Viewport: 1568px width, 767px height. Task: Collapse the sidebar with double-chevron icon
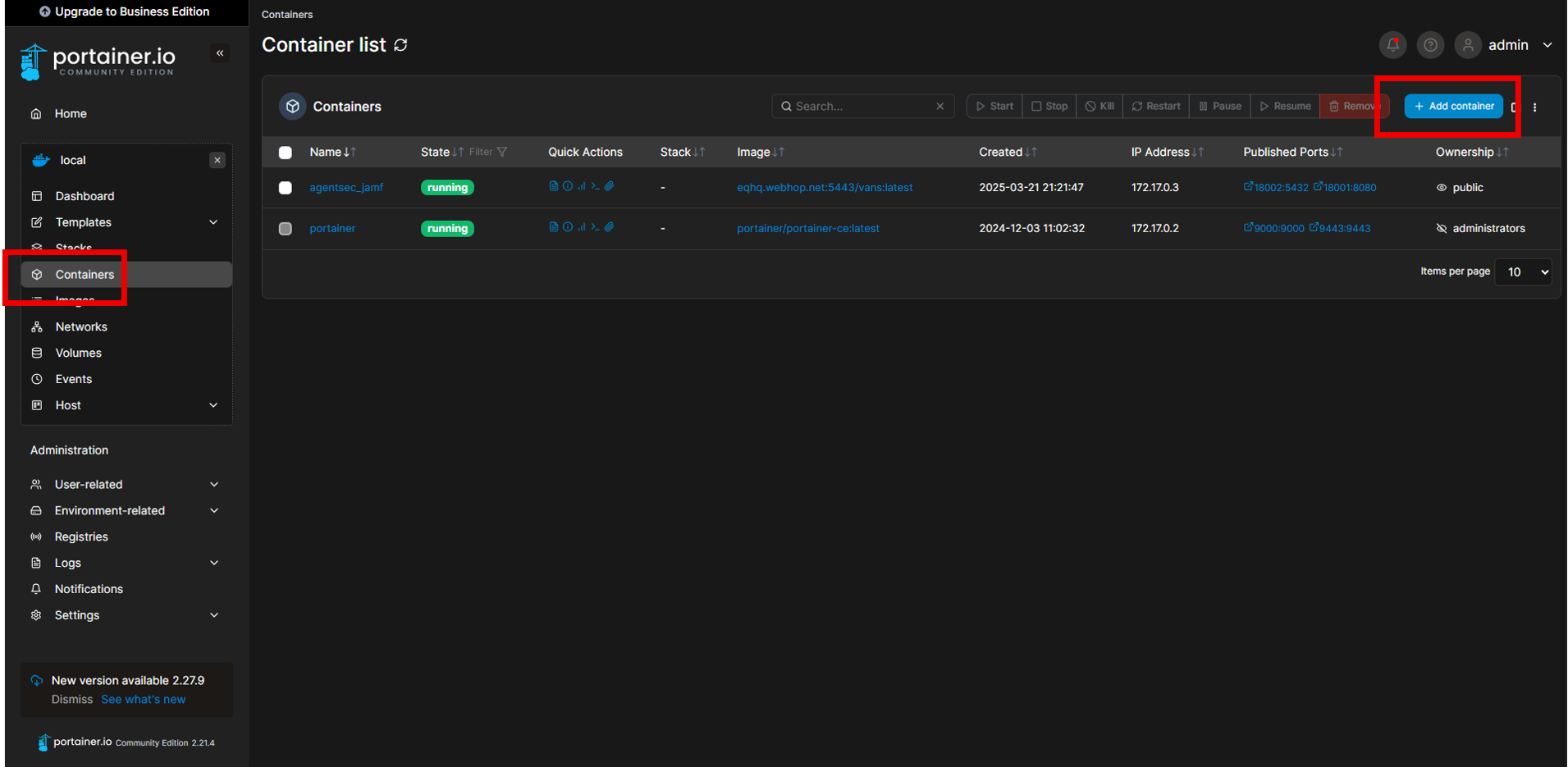220,53
